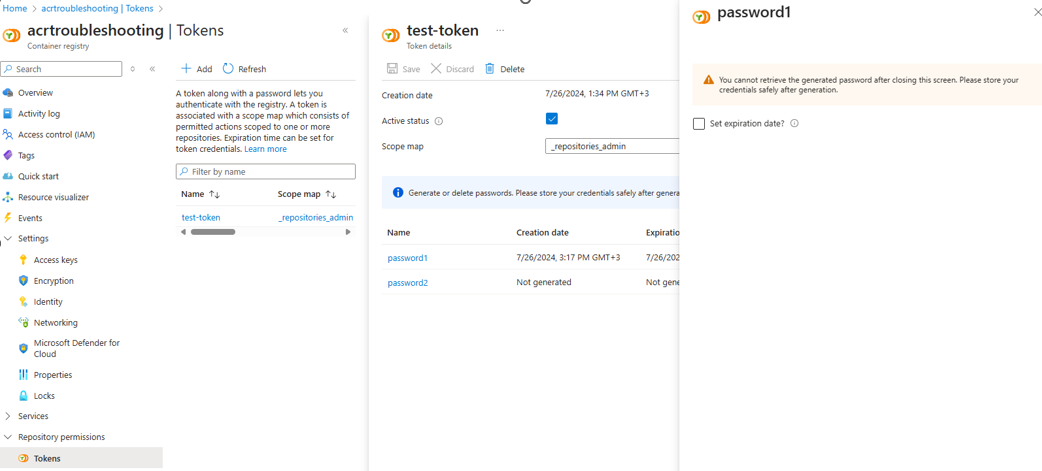1042x471 pixels.
Task: Open Access keys in the Settings sidebar
Action: point(55,260)
